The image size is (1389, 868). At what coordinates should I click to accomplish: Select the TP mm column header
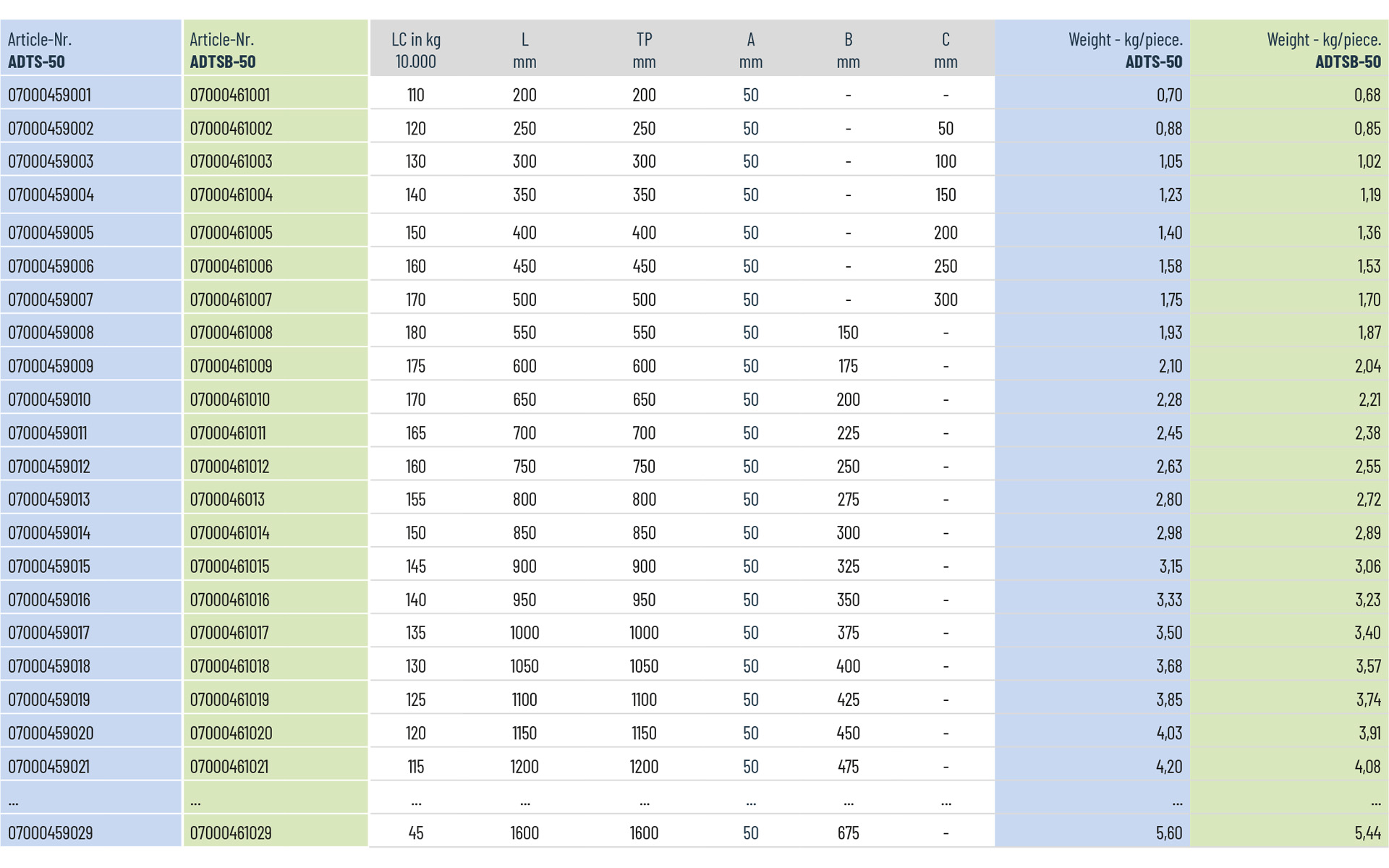[x=643, y=50]
